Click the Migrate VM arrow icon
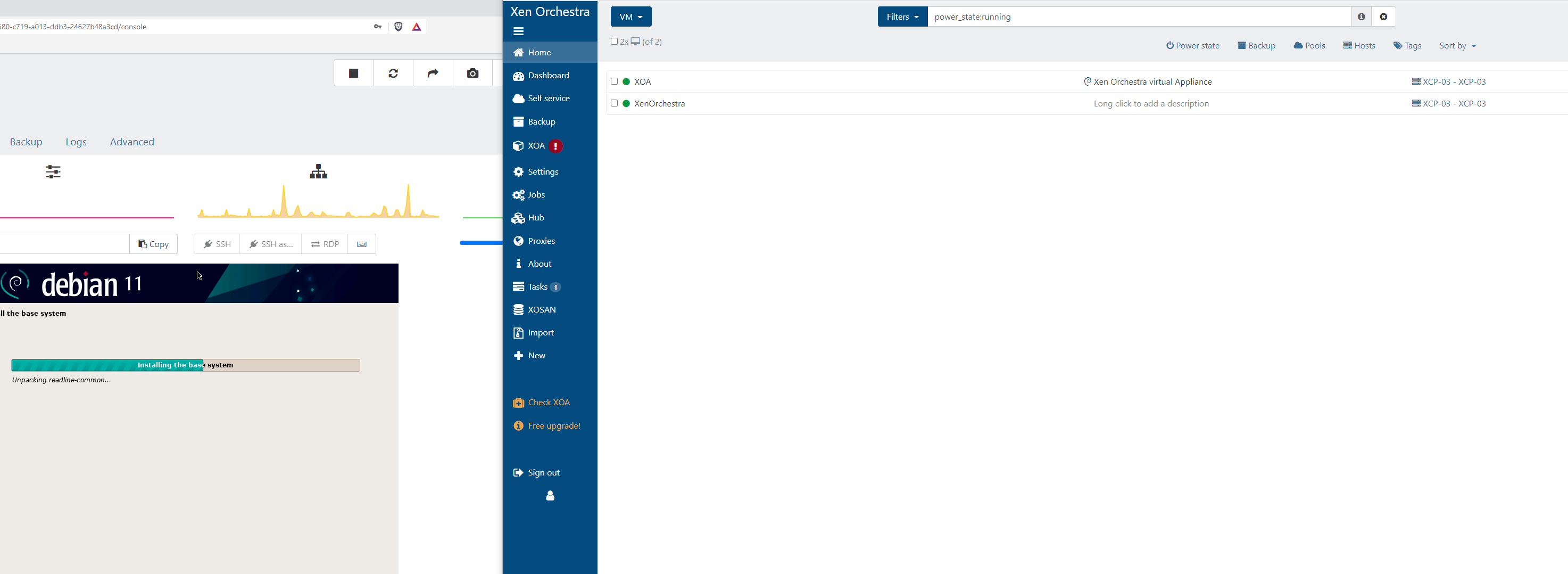This screenshot has height=574, width=1568. [x=433, y=73]
